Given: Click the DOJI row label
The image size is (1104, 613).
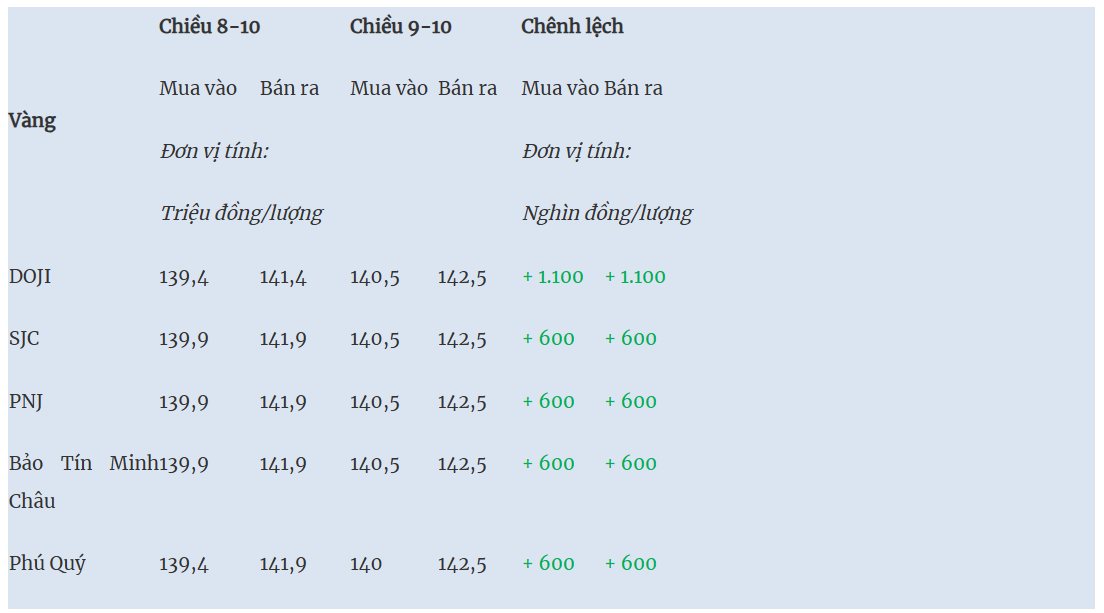Looking at the screenshot, I should (30, 276).
